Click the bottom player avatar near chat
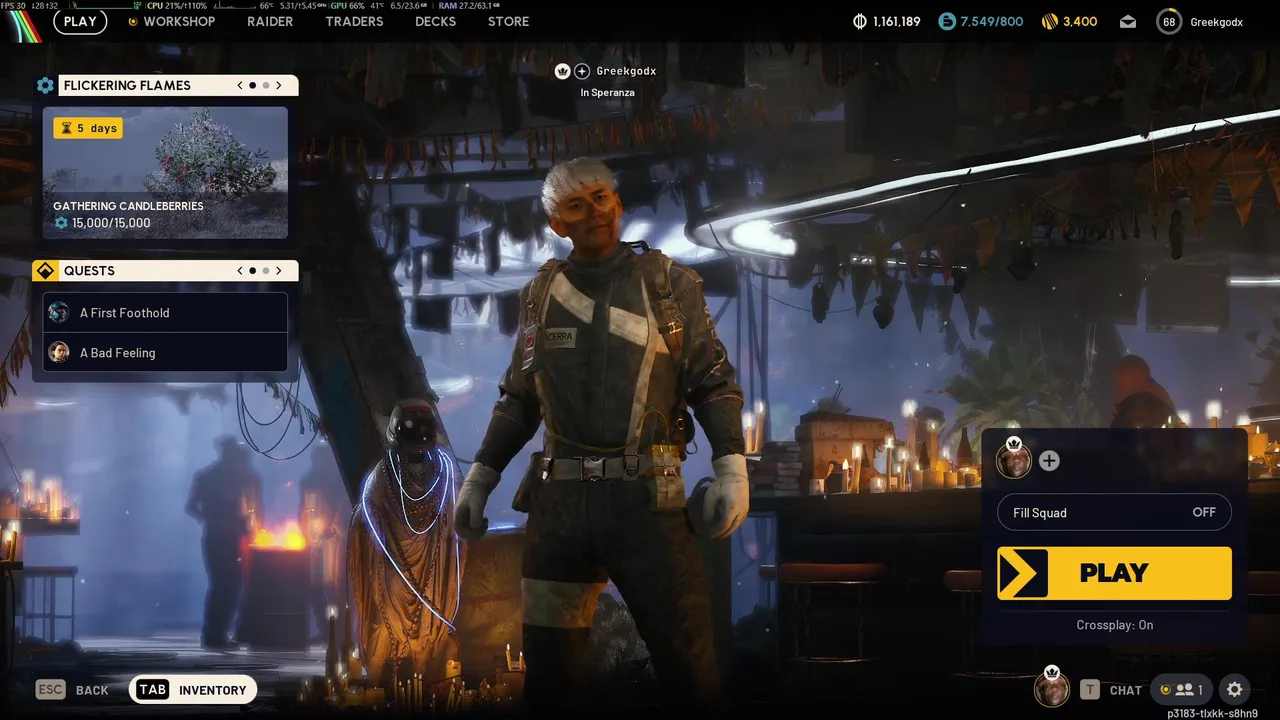The width and height of the screenshot is (1280, 720). click(x=1051, y=689)
